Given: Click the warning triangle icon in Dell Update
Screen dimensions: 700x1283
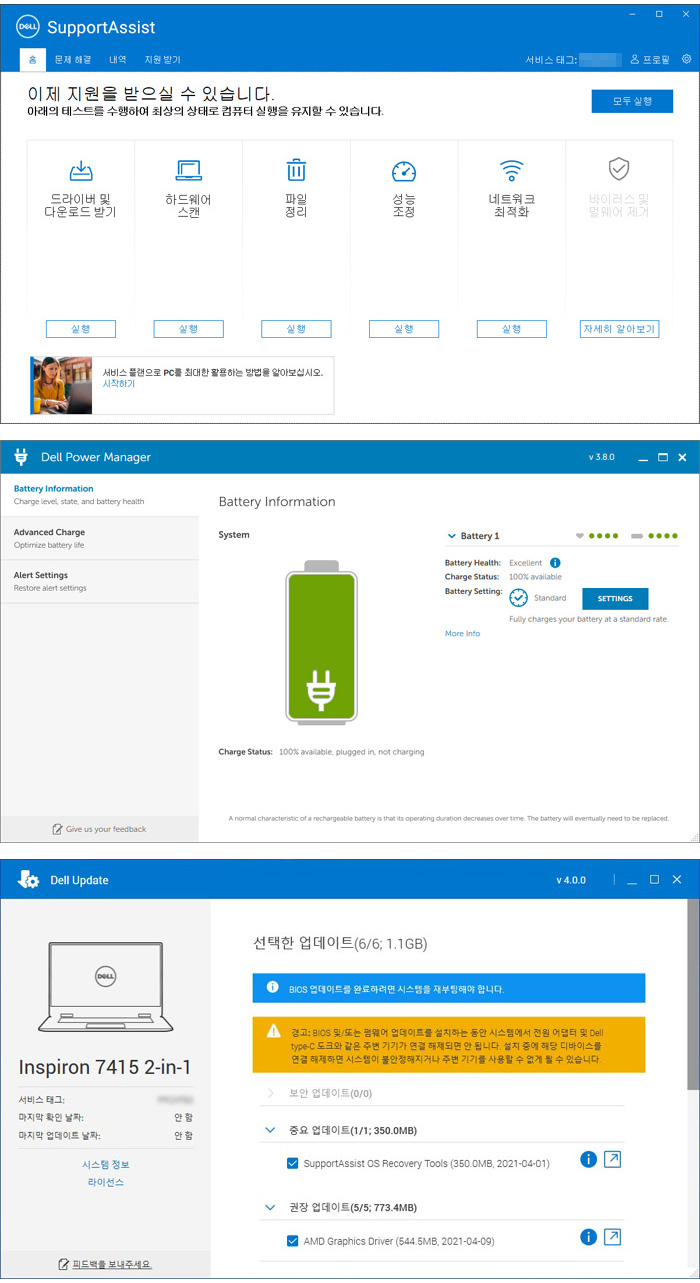Looking at the screenshot, I should click(x=274, y=1030).
